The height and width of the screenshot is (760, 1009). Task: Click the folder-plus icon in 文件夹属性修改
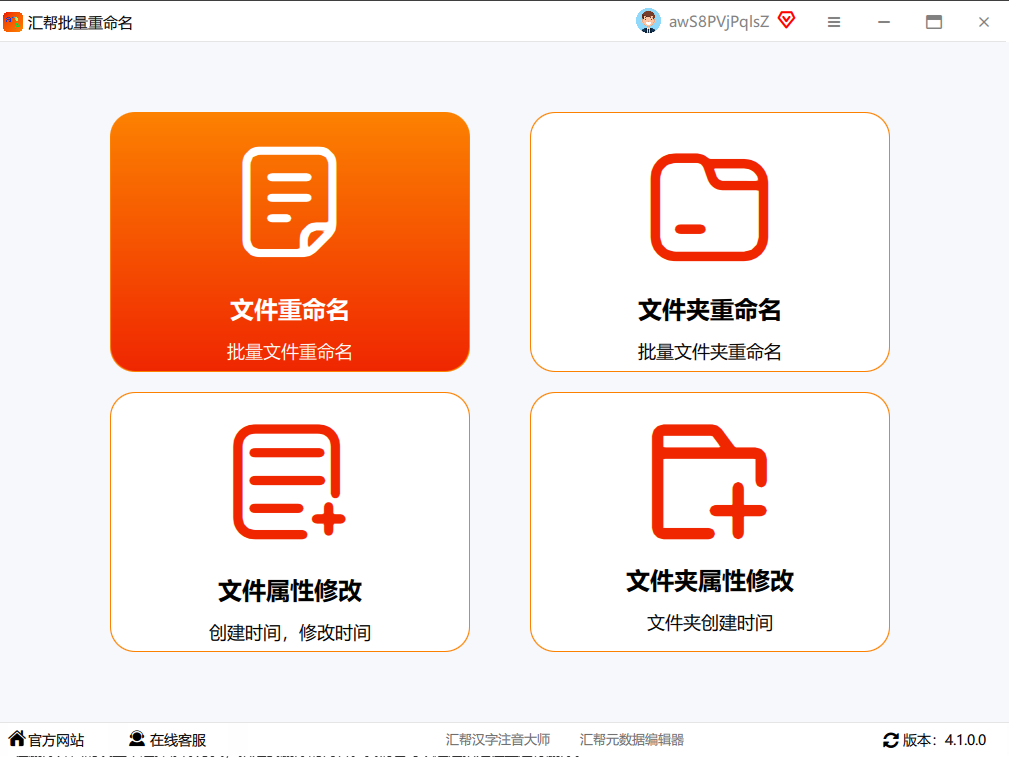tap(709, 481)
